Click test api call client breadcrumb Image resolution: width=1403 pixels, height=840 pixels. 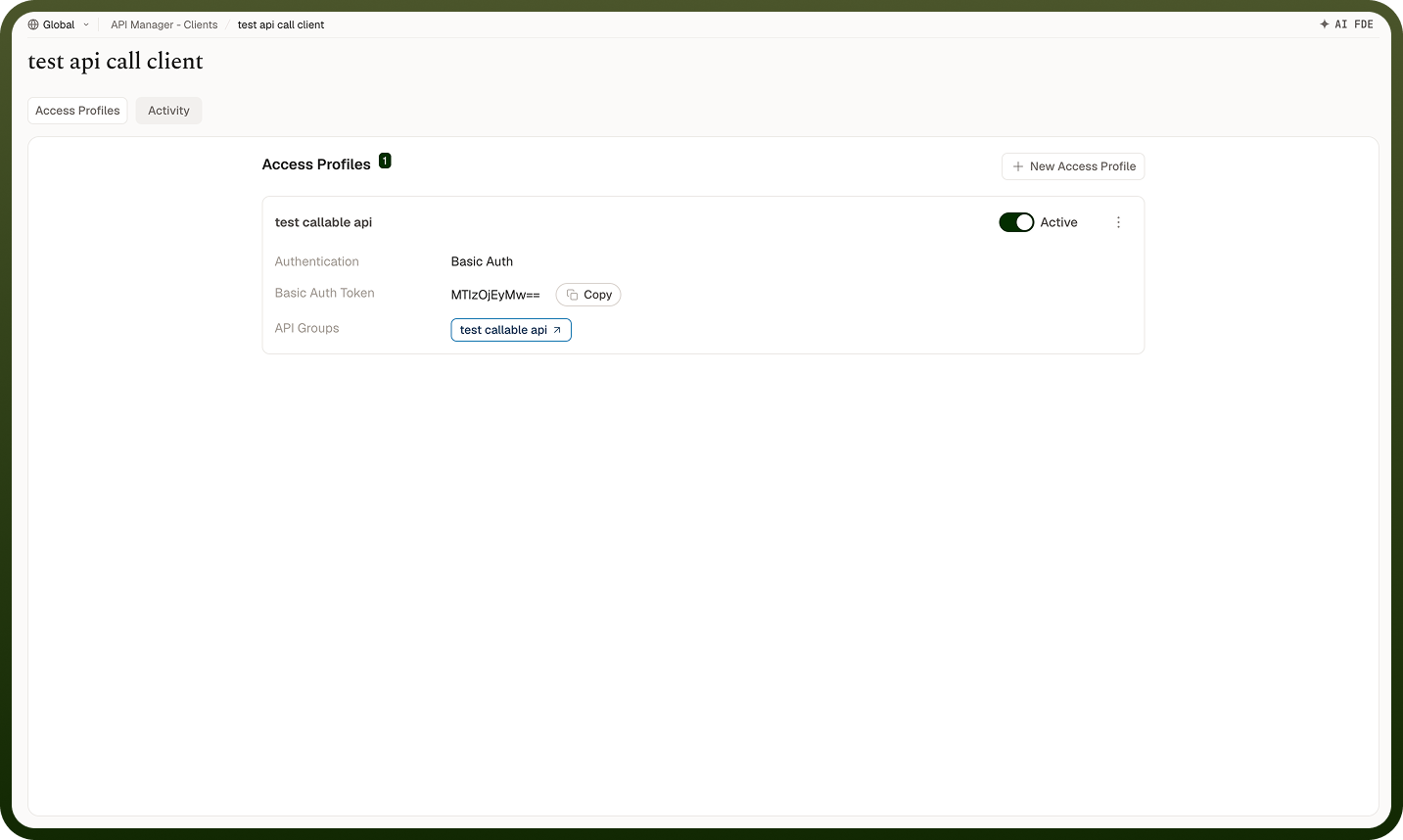click(x=281, y=24)
